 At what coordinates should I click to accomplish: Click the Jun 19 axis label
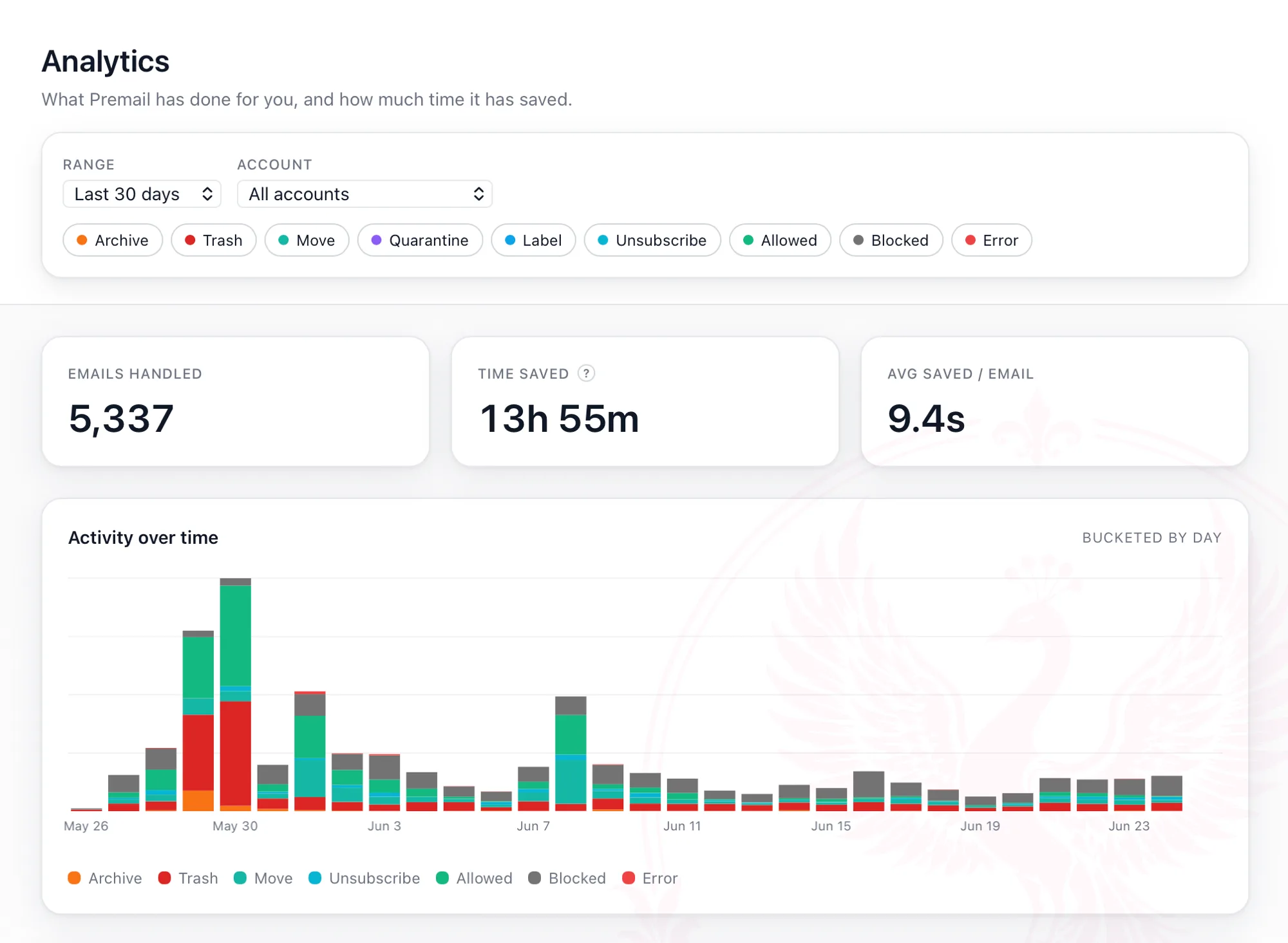coord(980,826)
